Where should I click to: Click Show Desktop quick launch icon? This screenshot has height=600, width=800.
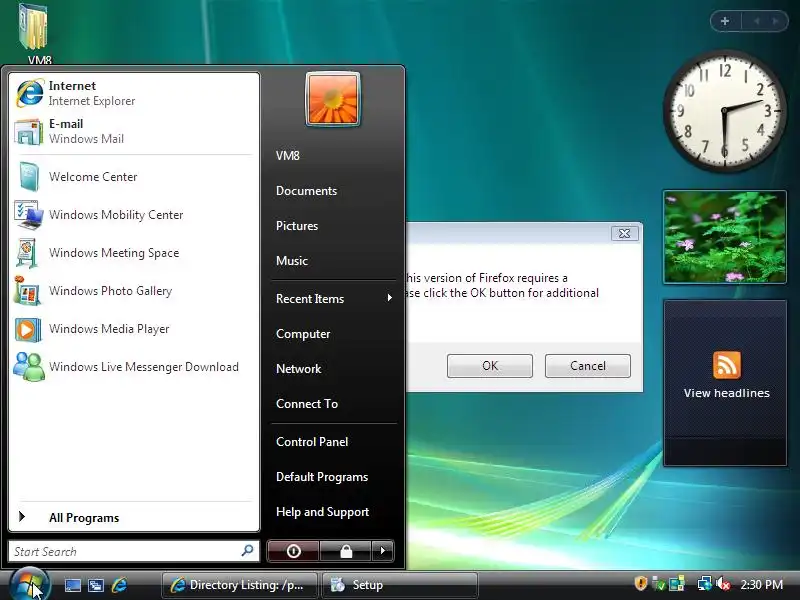[72, 585]
